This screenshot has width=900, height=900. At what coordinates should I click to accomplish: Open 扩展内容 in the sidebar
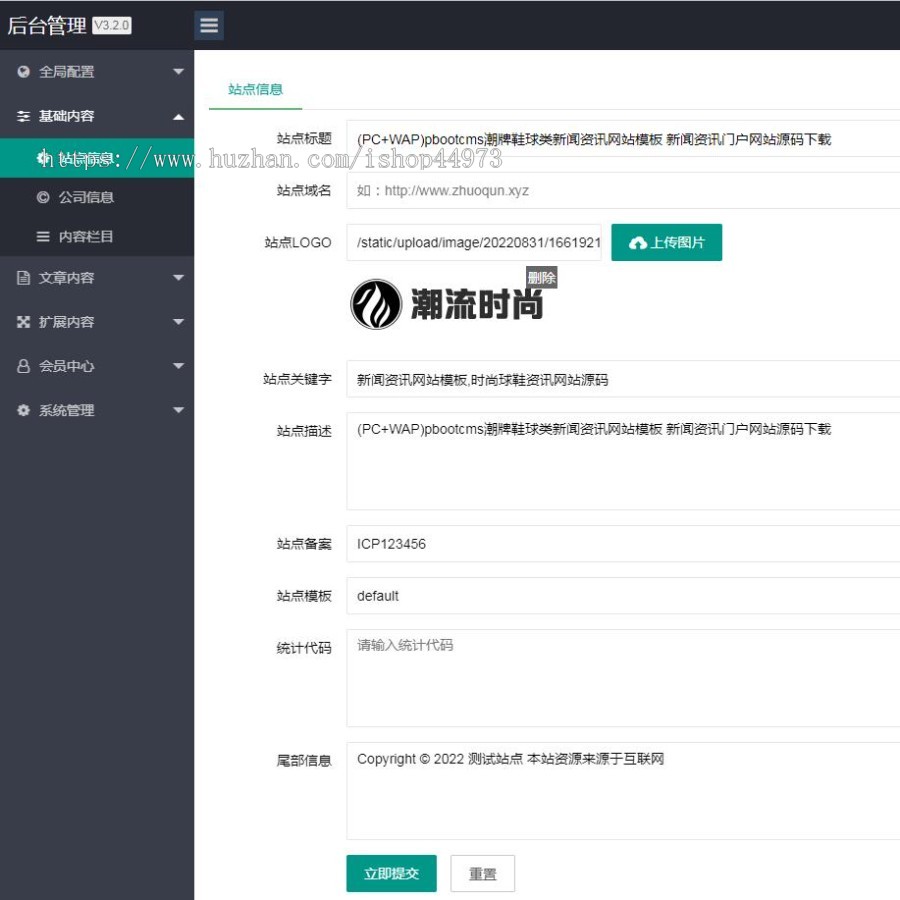click(97, 322)
